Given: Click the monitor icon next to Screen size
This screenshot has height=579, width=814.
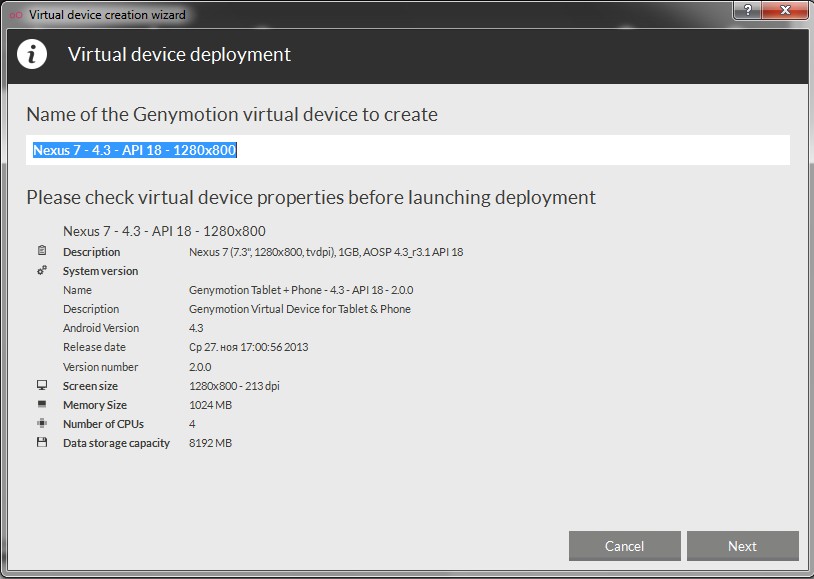Looking at the screenshot, I should coord(42,385).
